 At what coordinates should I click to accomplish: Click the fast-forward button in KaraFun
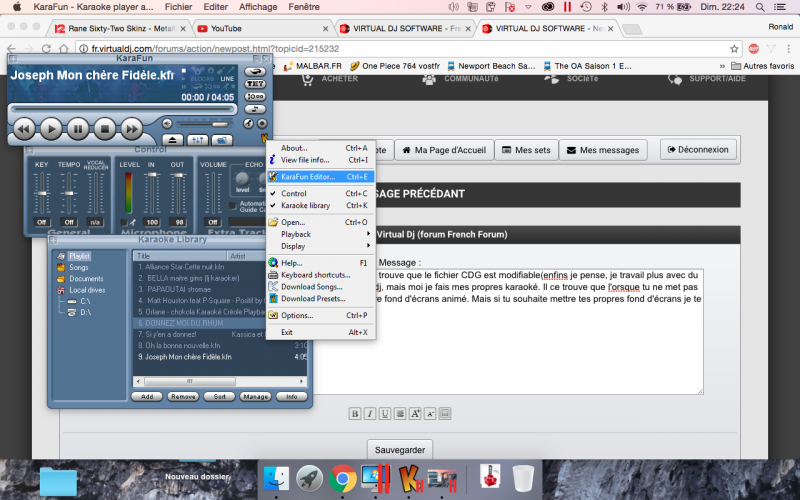[x=132, y=129]
